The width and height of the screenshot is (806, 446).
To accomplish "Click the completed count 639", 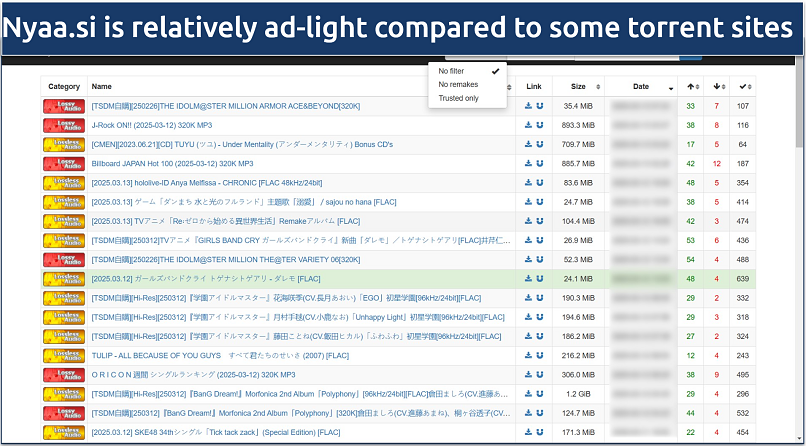I will pos(743,278).
